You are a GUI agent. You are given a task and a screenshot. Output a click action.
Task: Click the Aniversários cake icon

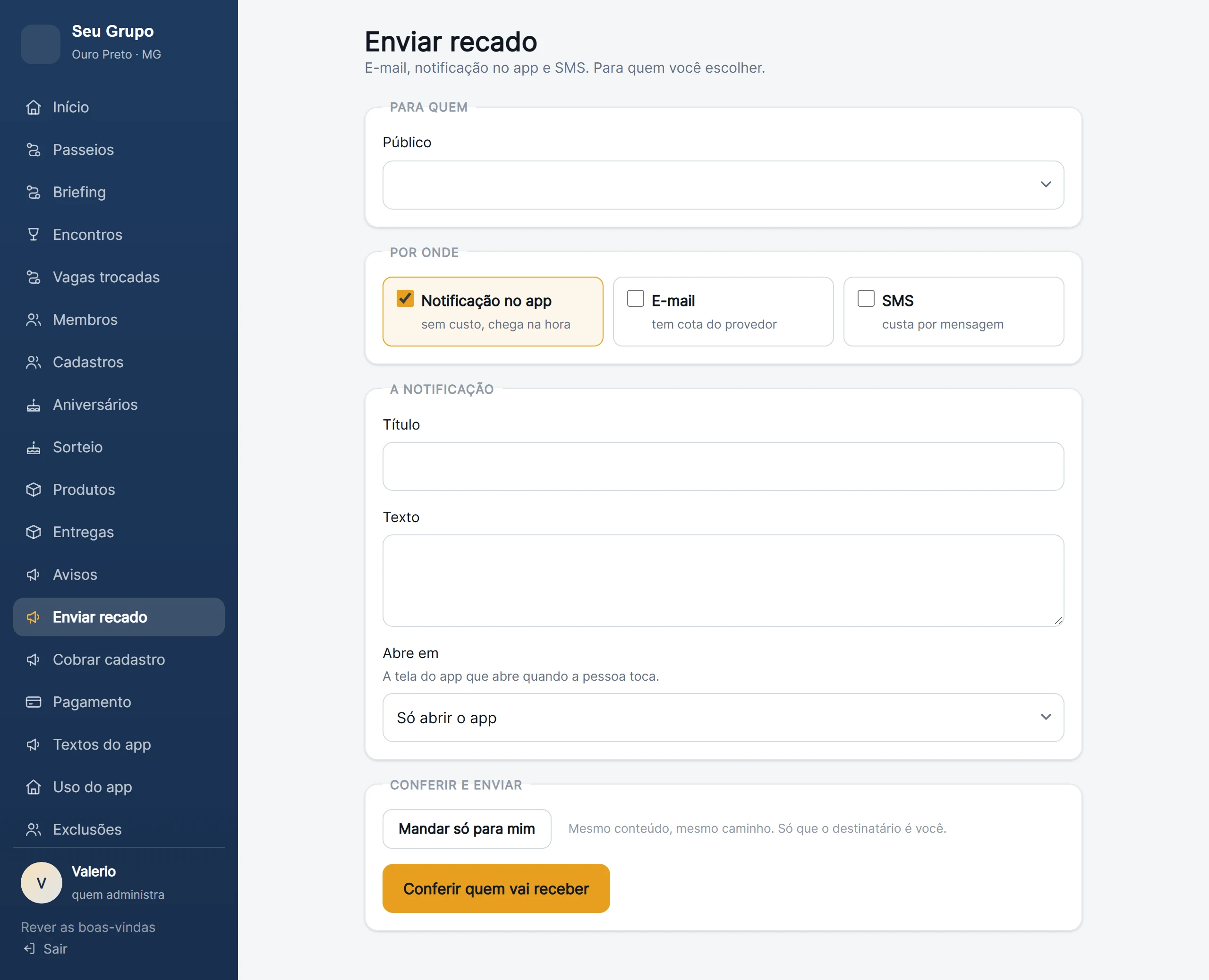click(34, 405)
